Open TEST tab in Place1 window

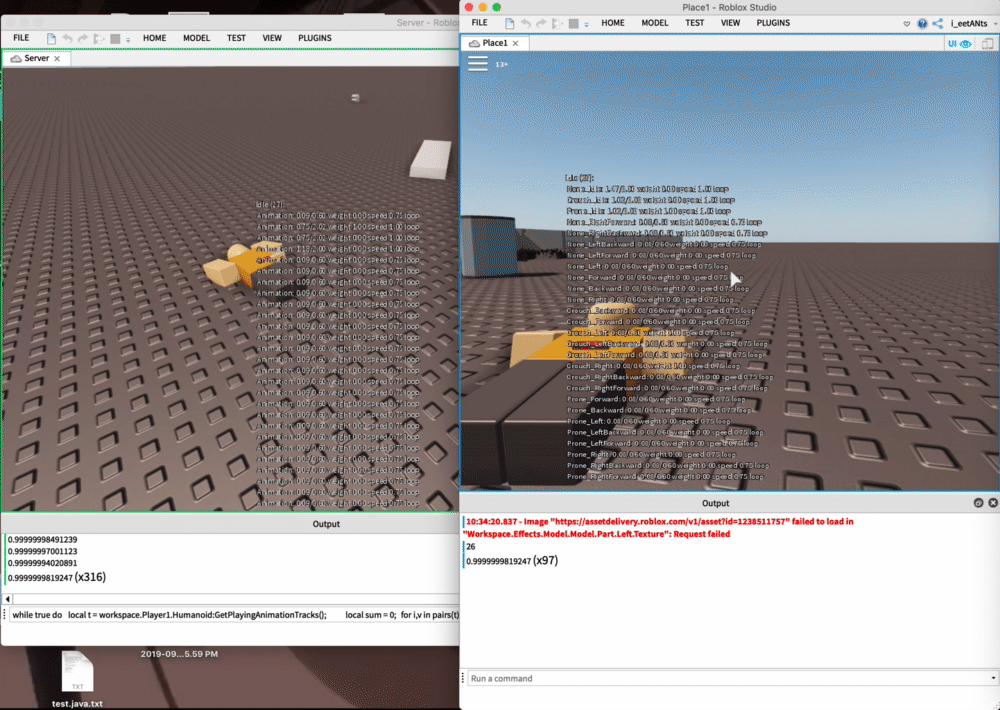pos(695,23)
